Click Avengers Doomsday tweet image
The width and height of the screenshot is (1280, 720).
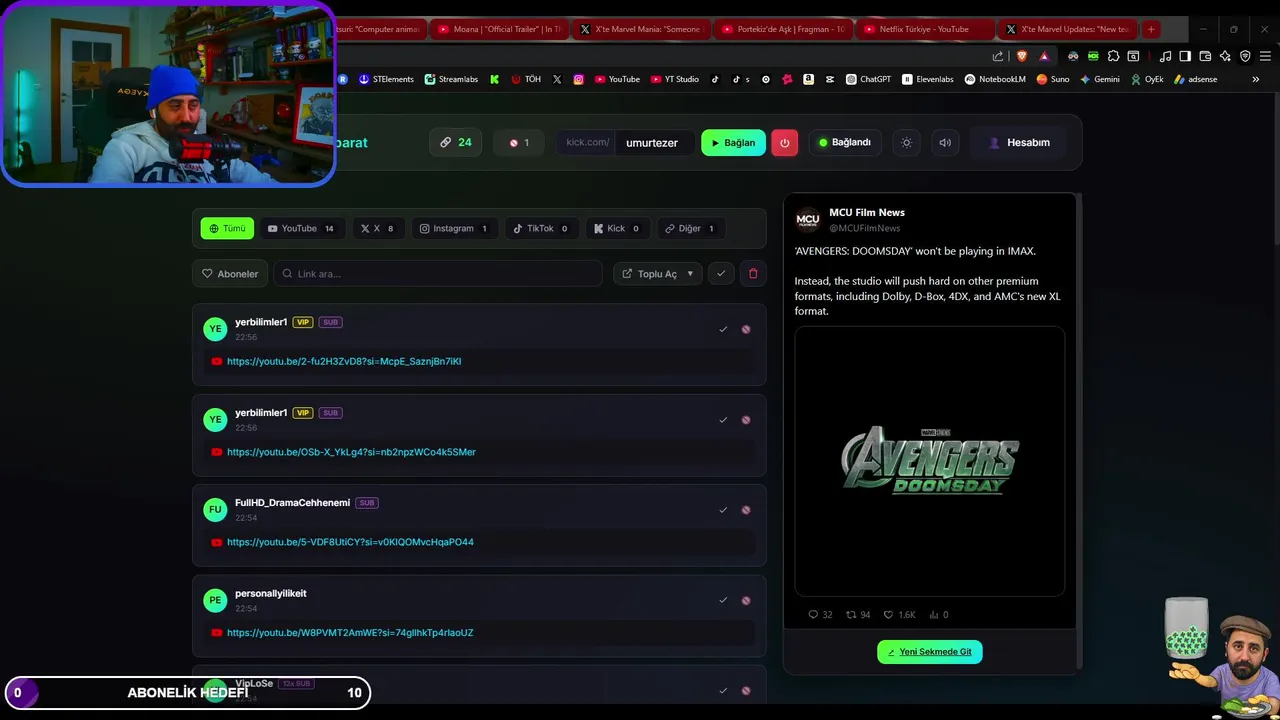pos(930,461)
